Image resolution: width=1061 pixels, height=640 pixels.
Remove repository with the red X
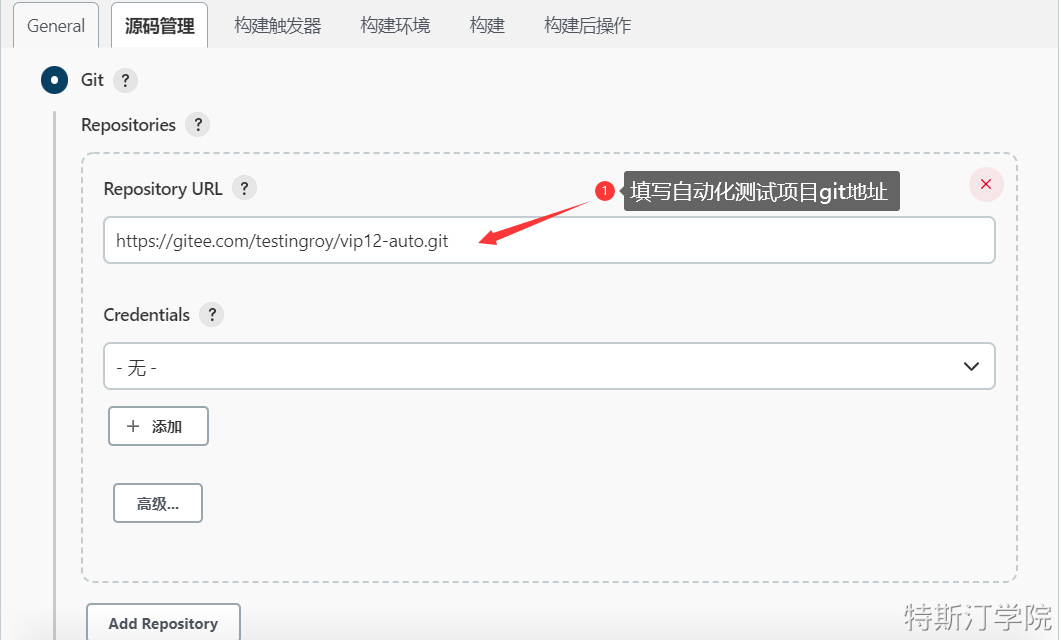coord(986,184)
